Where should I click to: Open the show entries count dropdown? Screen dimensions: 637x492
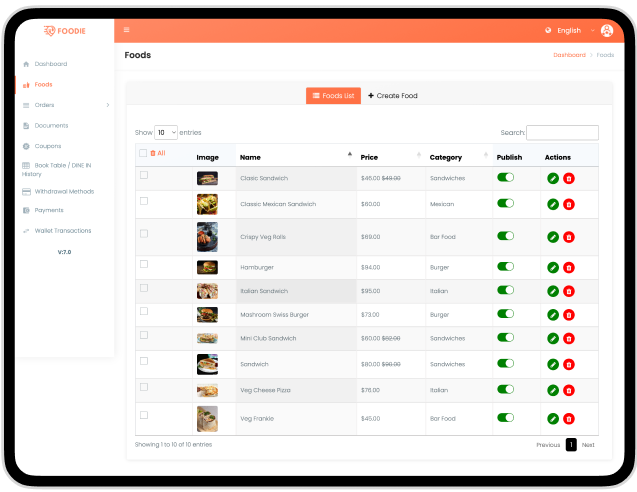tap(166, 132)
